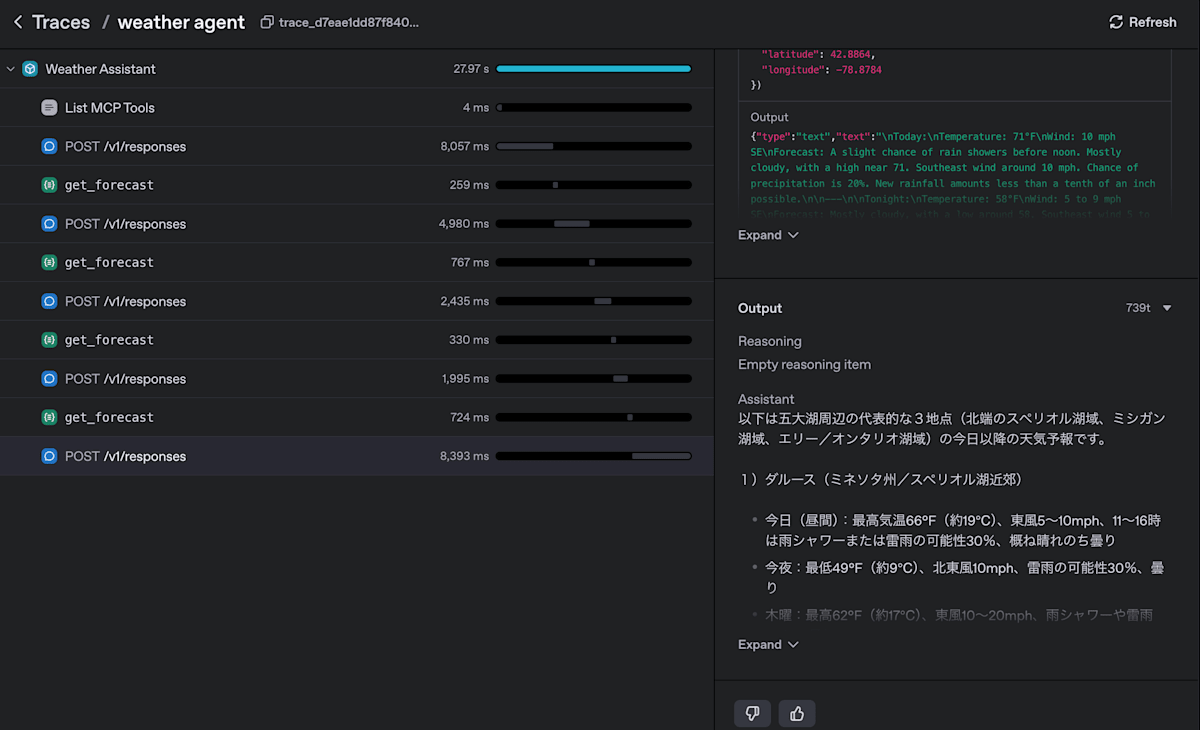Click the Refresh button
The height and width of the screenshot is (730, 1200).
1143,22
